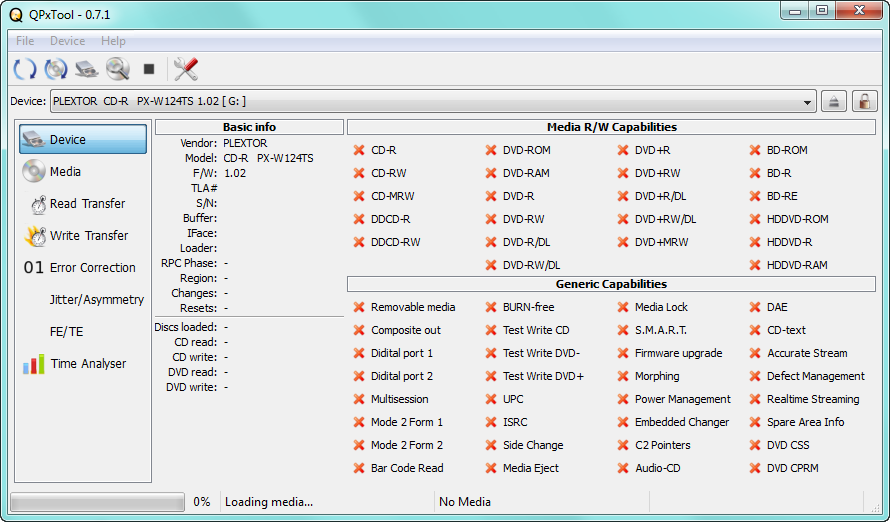Viewport: 890px width, 522px height.
Task: Click the eject tray button
Action: point(833,102)
